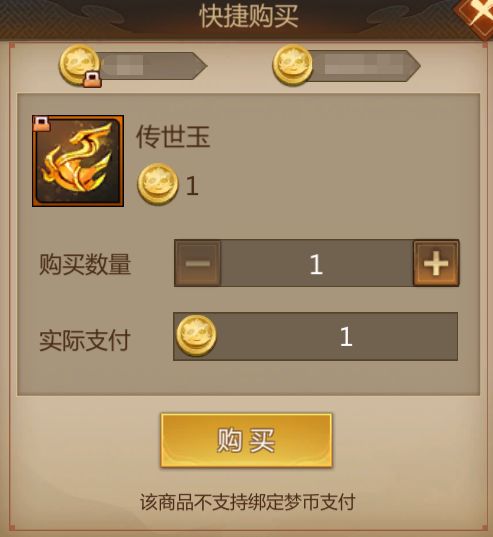Decrease purchase quantity with minus button
The height and width of the screenshot is (537, 493).
point(198,263)
